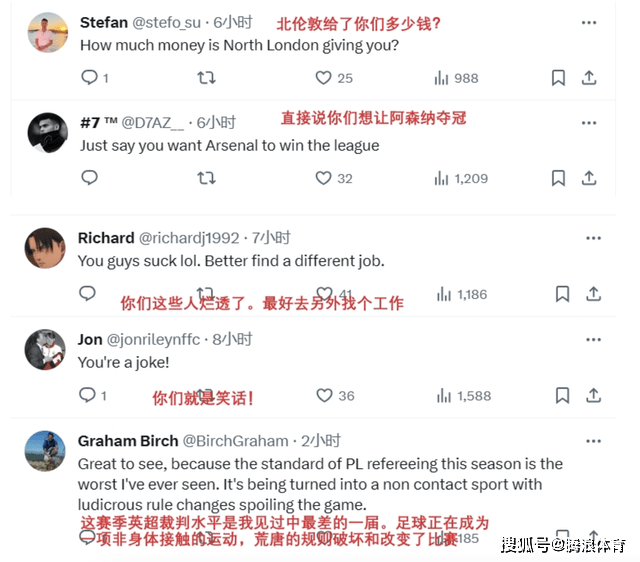The height and width of the screenshot is (562, 640).
Task: Open Richard's profile via @richardj1992 handle
Action: [x=189, y=238]
